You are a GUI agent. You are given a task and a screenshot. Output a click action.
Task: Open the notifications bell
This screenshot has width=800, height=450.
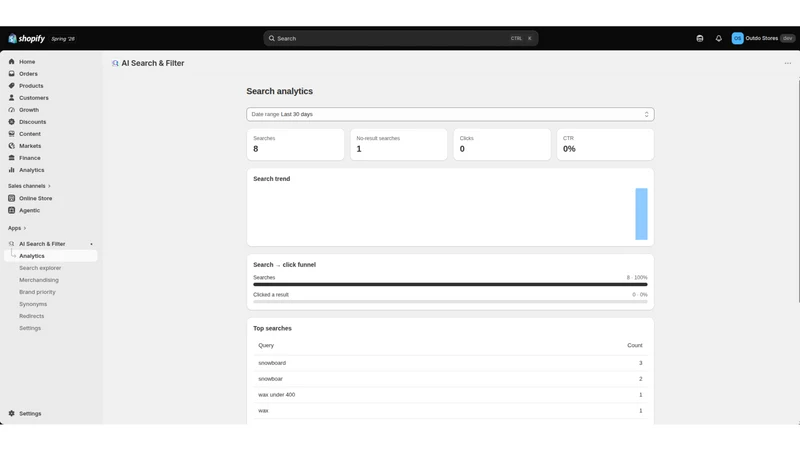(718, 38)
